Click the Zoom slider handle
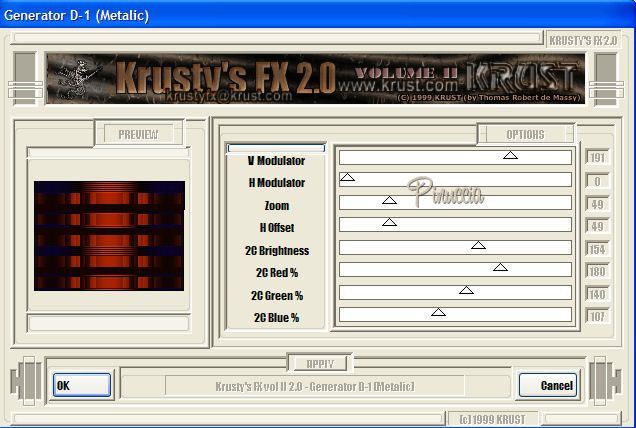This screenshot has width=636, height=428. tap(389, 200)
